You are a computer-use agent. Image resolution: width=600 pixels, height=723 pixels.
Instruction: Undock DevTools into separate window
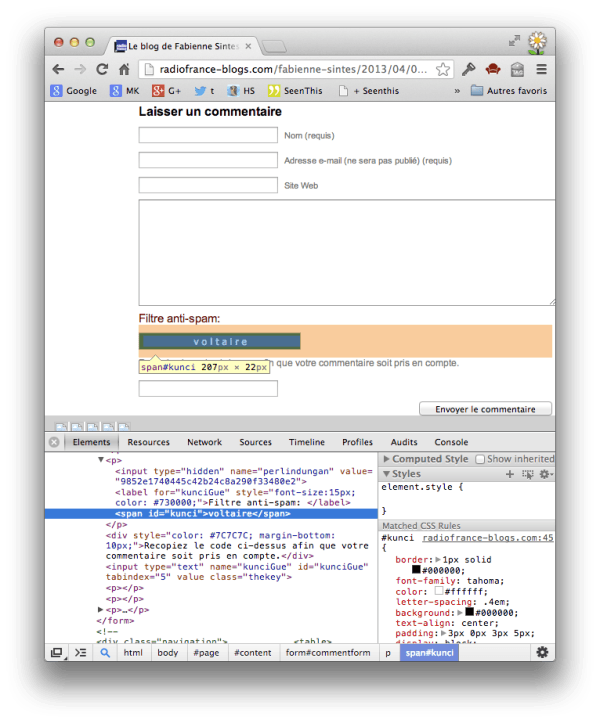coord(56,652)
